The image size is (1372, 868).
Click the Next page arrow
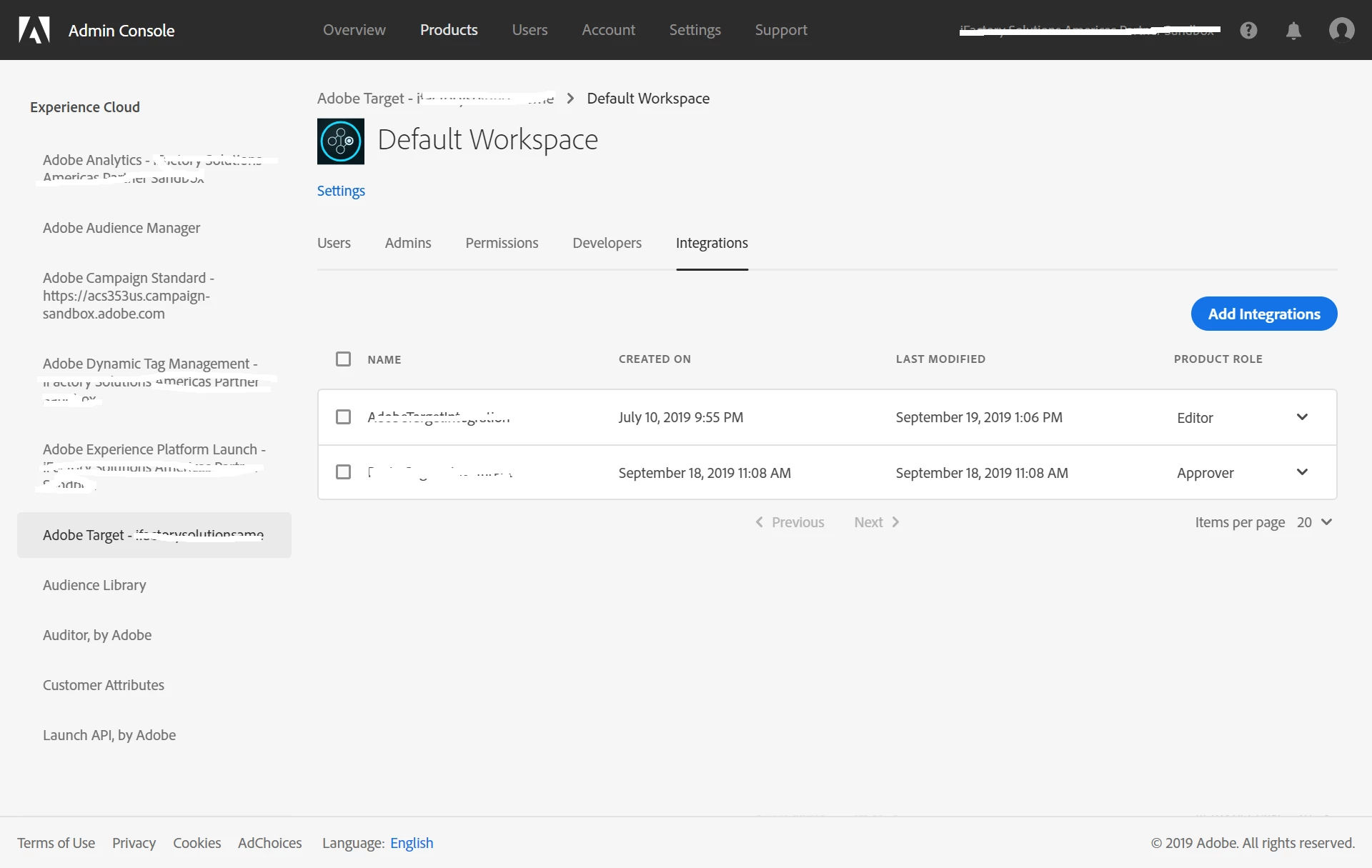[895, 522]
